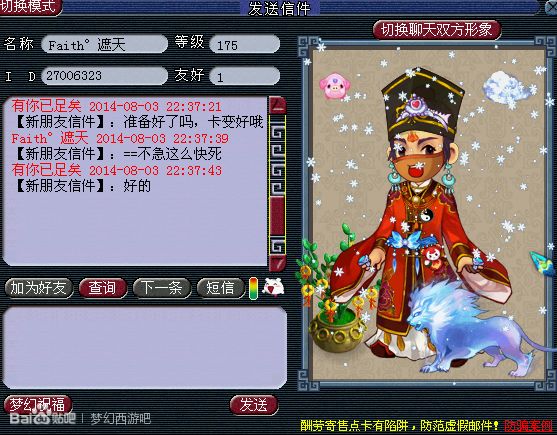Click the 加为好友 add friend button
557x435 pixels.
[38, 288]
